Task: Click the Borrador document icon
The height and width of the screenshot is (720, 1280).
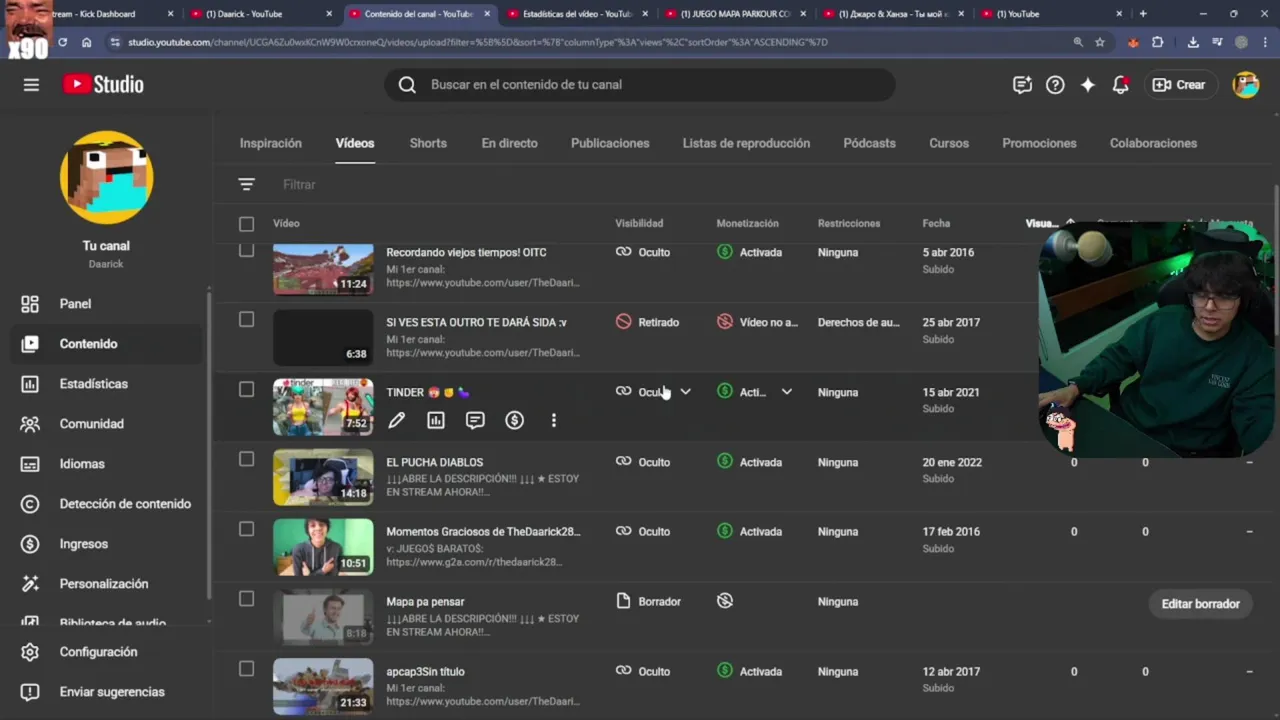Action: click(x=624, y=601)
